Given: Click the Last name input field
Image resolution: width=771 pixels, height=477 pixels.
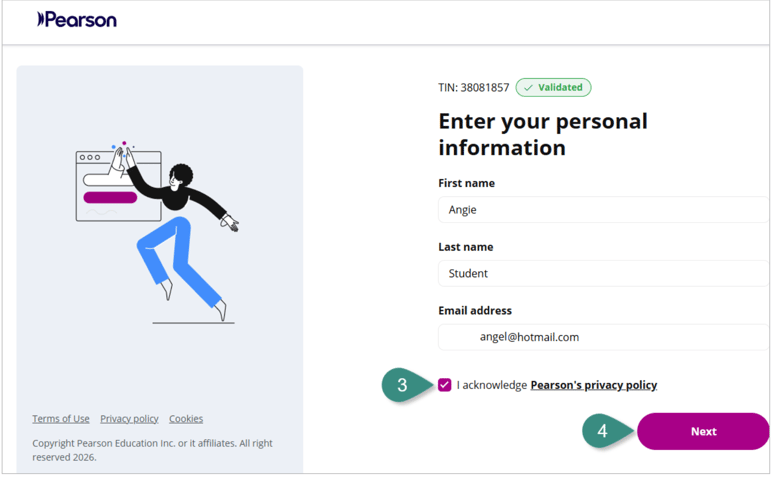Looking at the screenshot, I should point(603,273).
